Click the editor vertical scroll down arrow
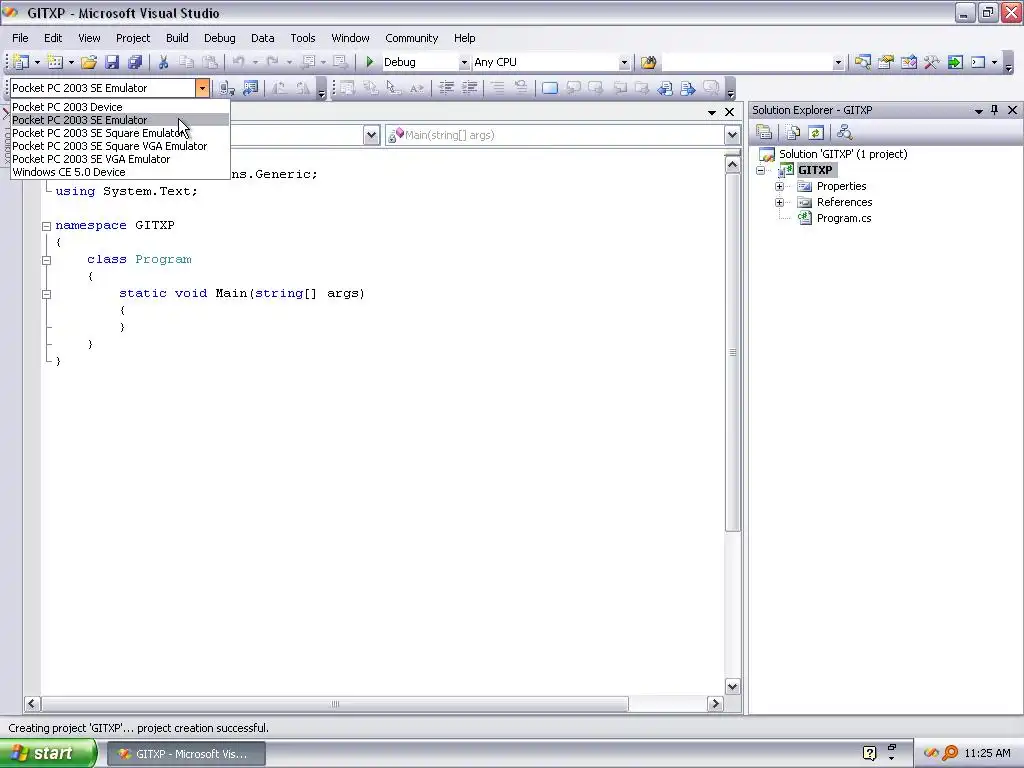The height and width of the screenshot is (768, 1024). (732, 686)
